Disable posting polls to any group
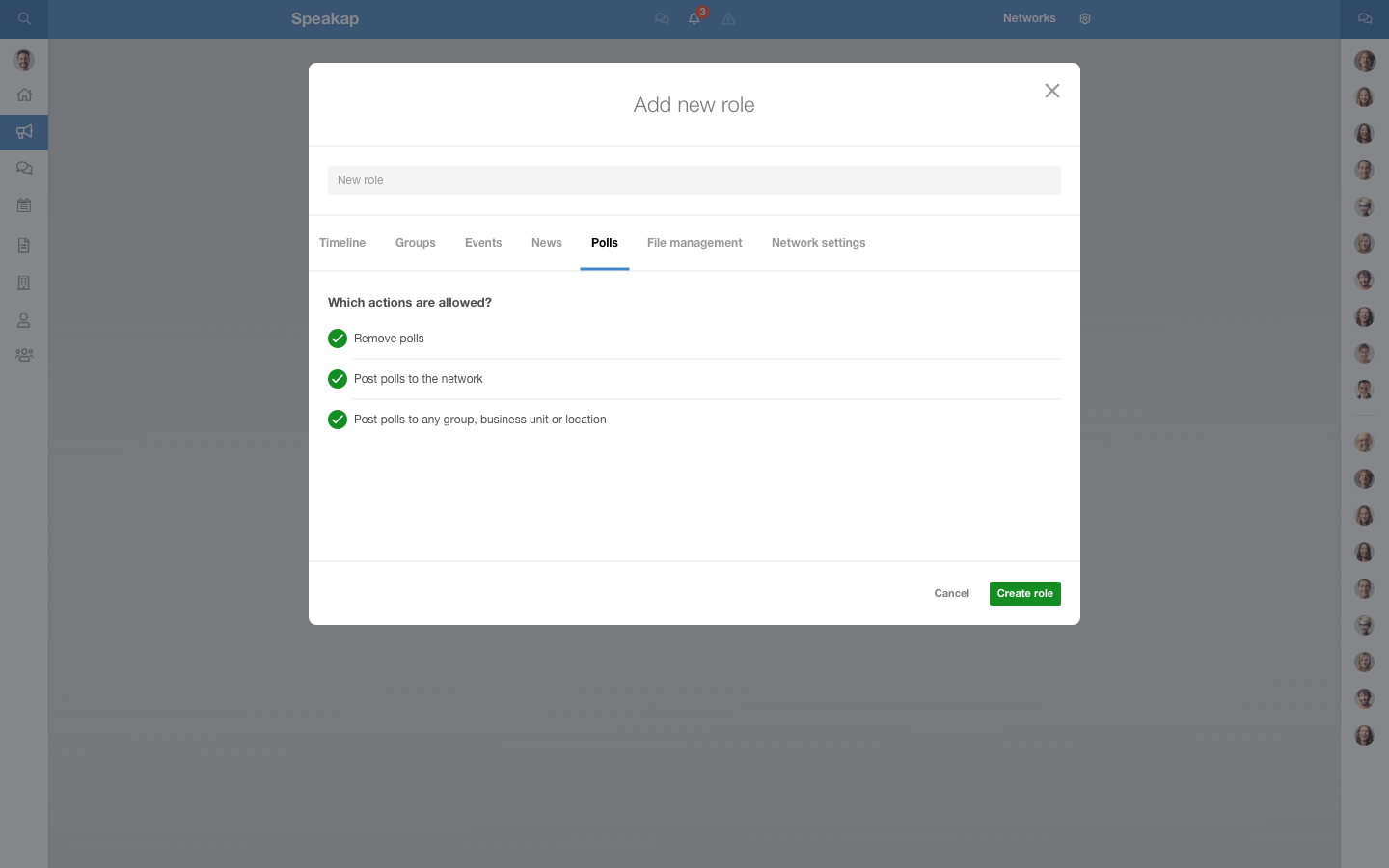The height and width of the screenshot is (868, 1389). (x=338, y=420)
